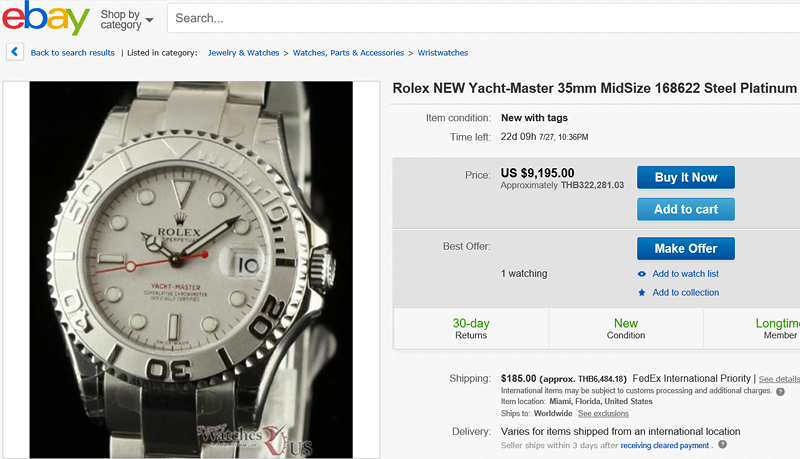800x459 pixels.
Task: Click in the Search field
Action: coord(480,18)
